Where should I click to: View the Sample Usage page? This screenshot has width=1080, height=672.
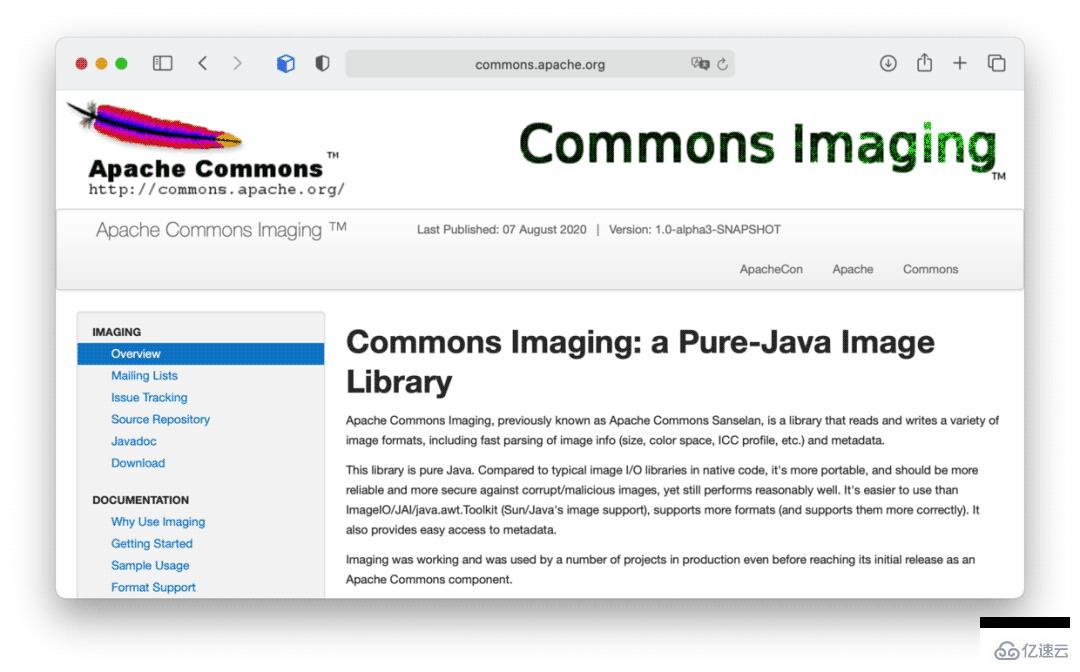click(x=150, y=565)
